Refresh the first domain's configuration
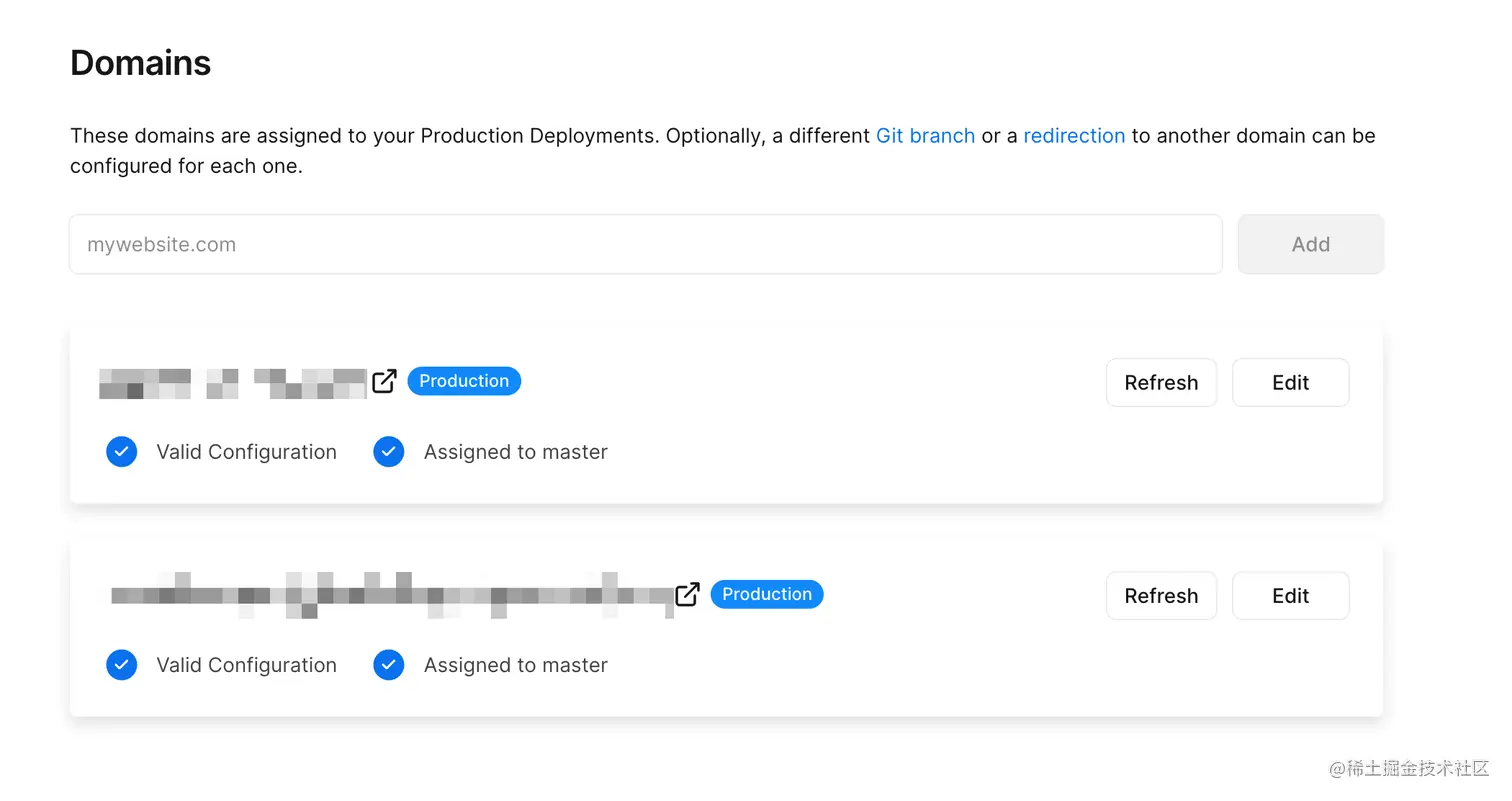This screenshot has height=801, width=1512. 1161,383
